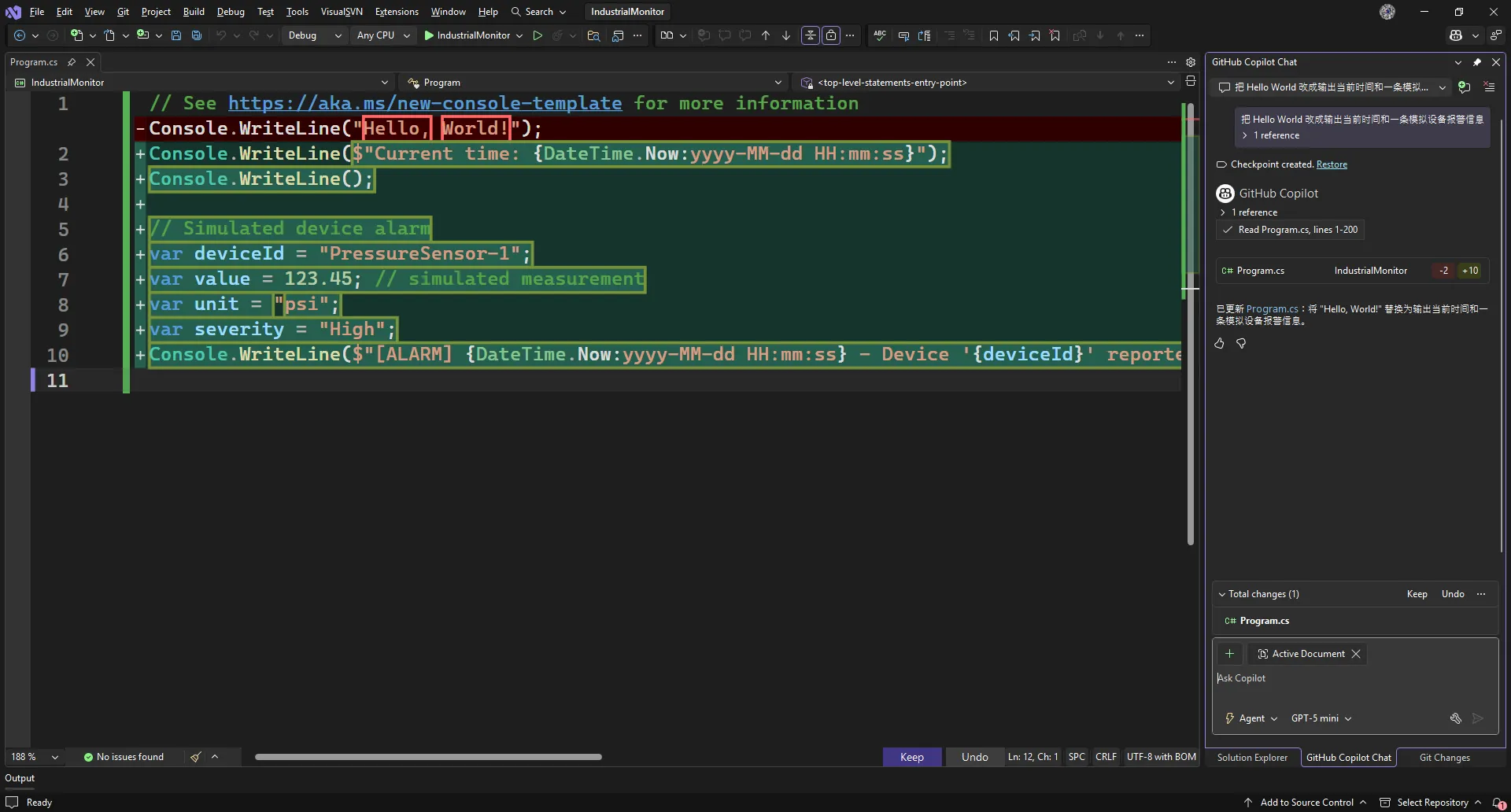Open the aka.ms new-console-template link in code
The image size is (1511, 812).
[x=425, y=103]
